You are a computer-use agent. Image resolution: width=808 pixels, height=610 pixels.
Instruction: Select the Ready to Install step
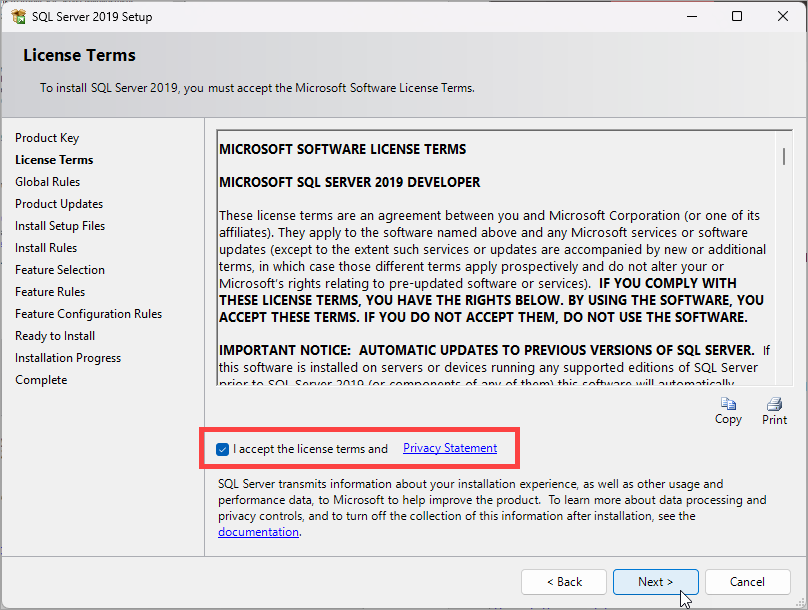pyautogui.click(x=55, y=336)
